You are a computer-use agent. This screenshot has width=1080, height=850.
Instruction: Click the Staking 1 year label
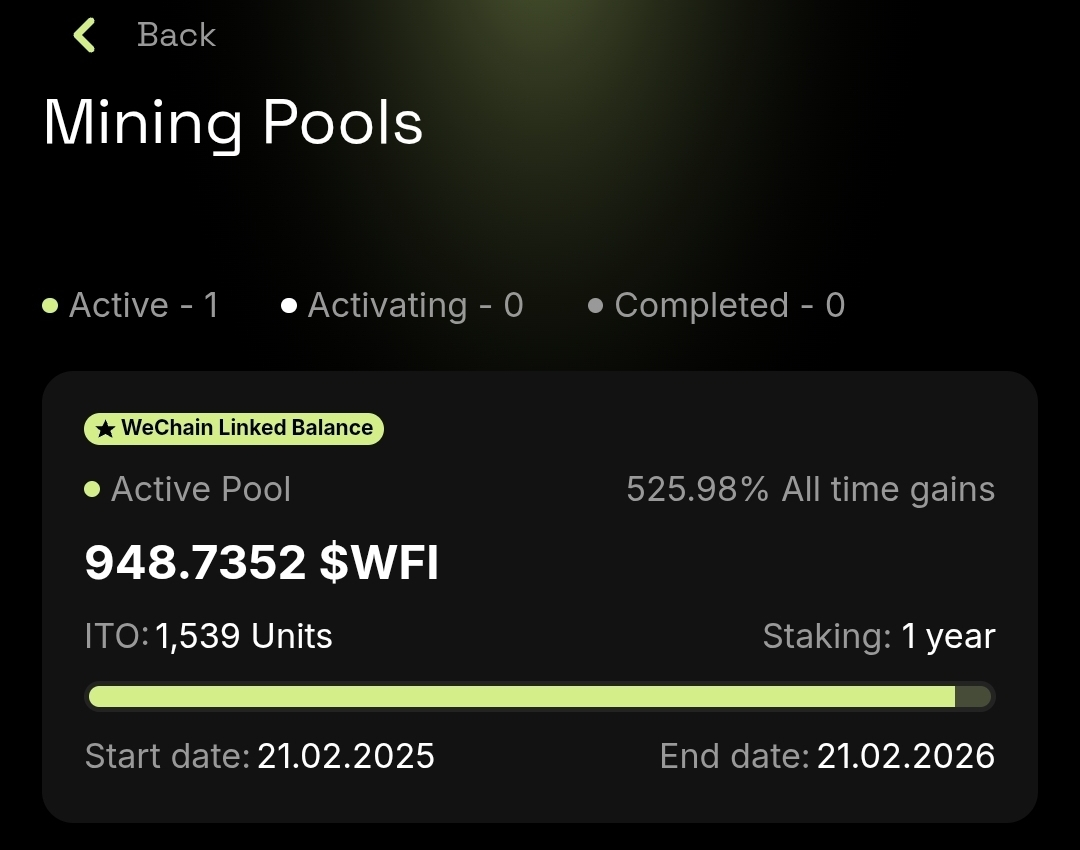(x=878, y=636)
